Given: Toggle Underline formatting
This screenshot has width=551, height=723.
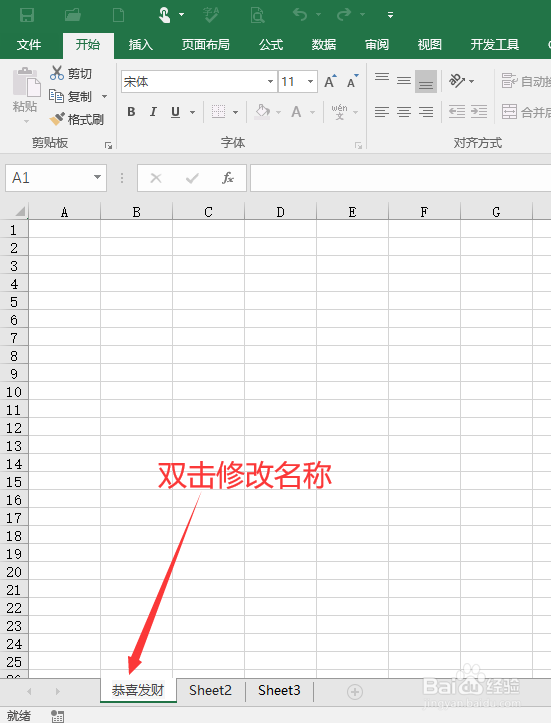Looking at the screenshot, I should point(175,112).
